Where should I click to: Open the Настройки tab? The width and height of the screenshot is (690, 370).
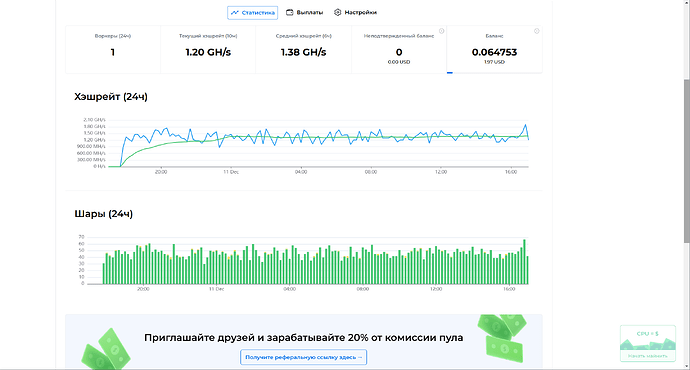tap(355, 12)
